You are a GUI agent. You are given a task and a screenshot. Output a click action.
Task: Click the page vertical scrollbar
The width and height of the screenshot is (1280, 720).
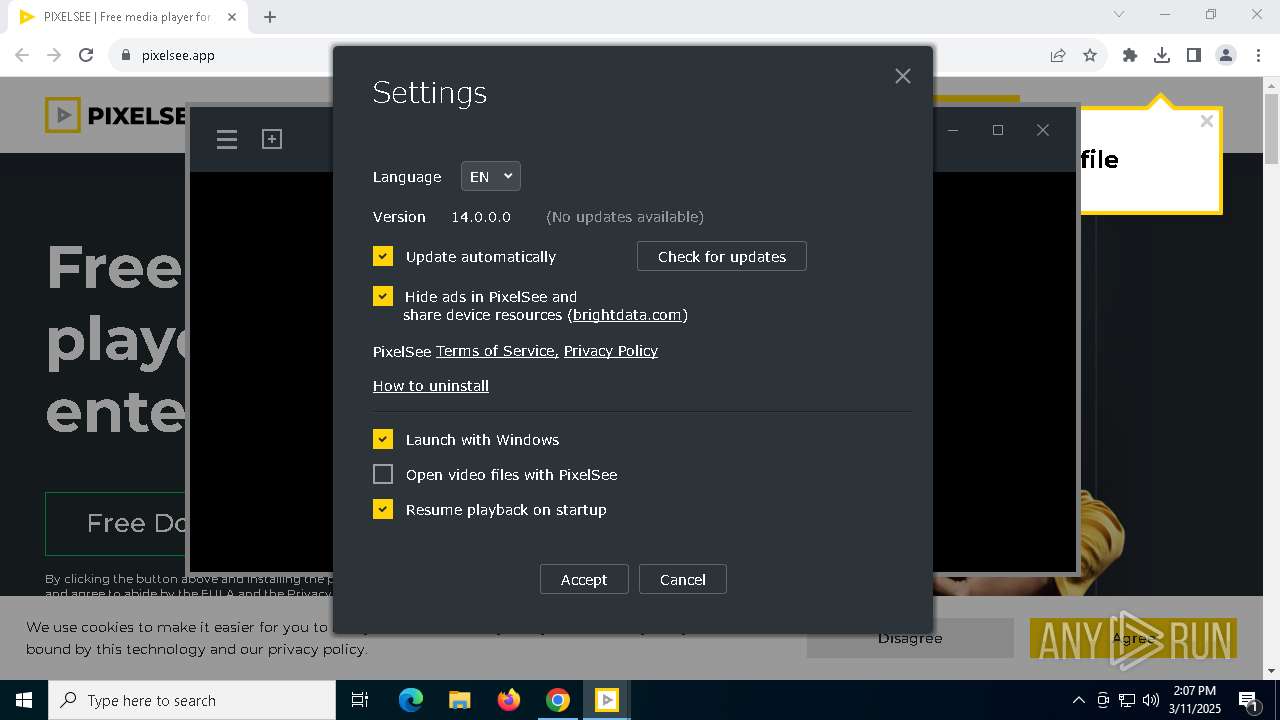(x=1272, y=130)
